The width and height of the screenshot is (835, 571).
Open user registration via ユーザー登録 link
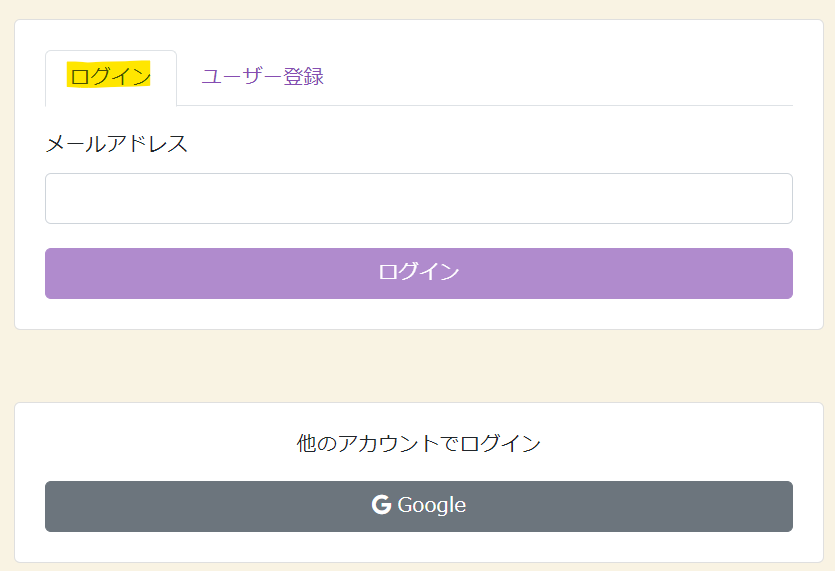pos(263,76)
